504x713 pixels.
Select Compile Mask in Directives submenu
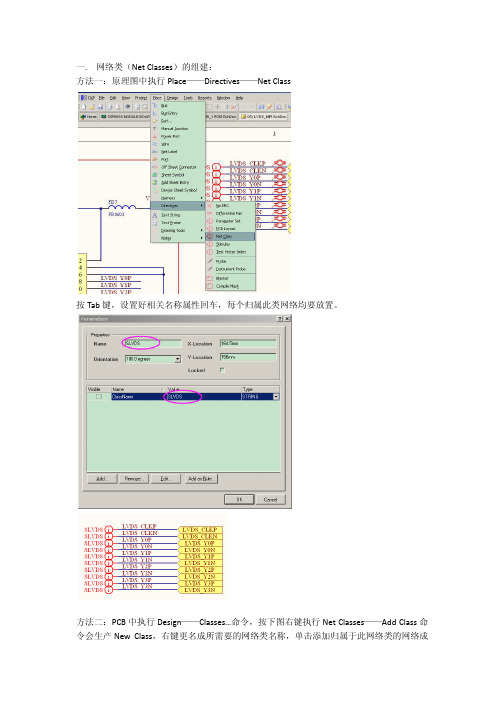pyautogui.click(x=230, y=286)
